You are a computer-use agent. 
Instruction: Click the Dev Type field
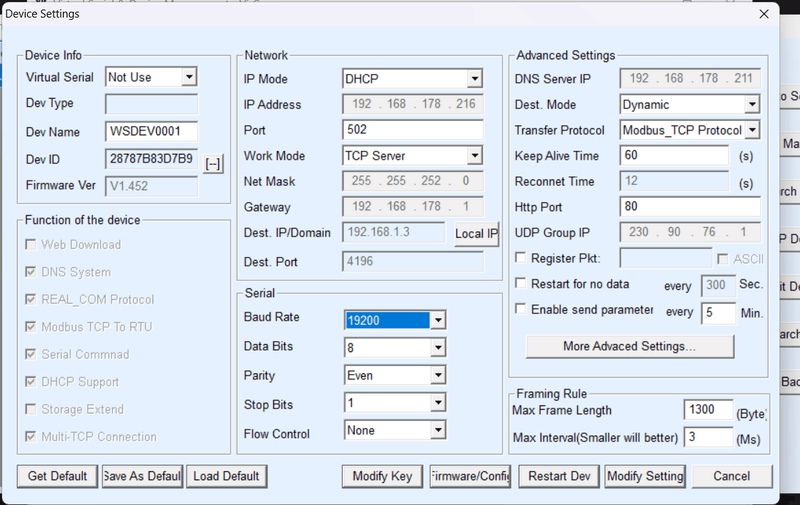point(152,104)
